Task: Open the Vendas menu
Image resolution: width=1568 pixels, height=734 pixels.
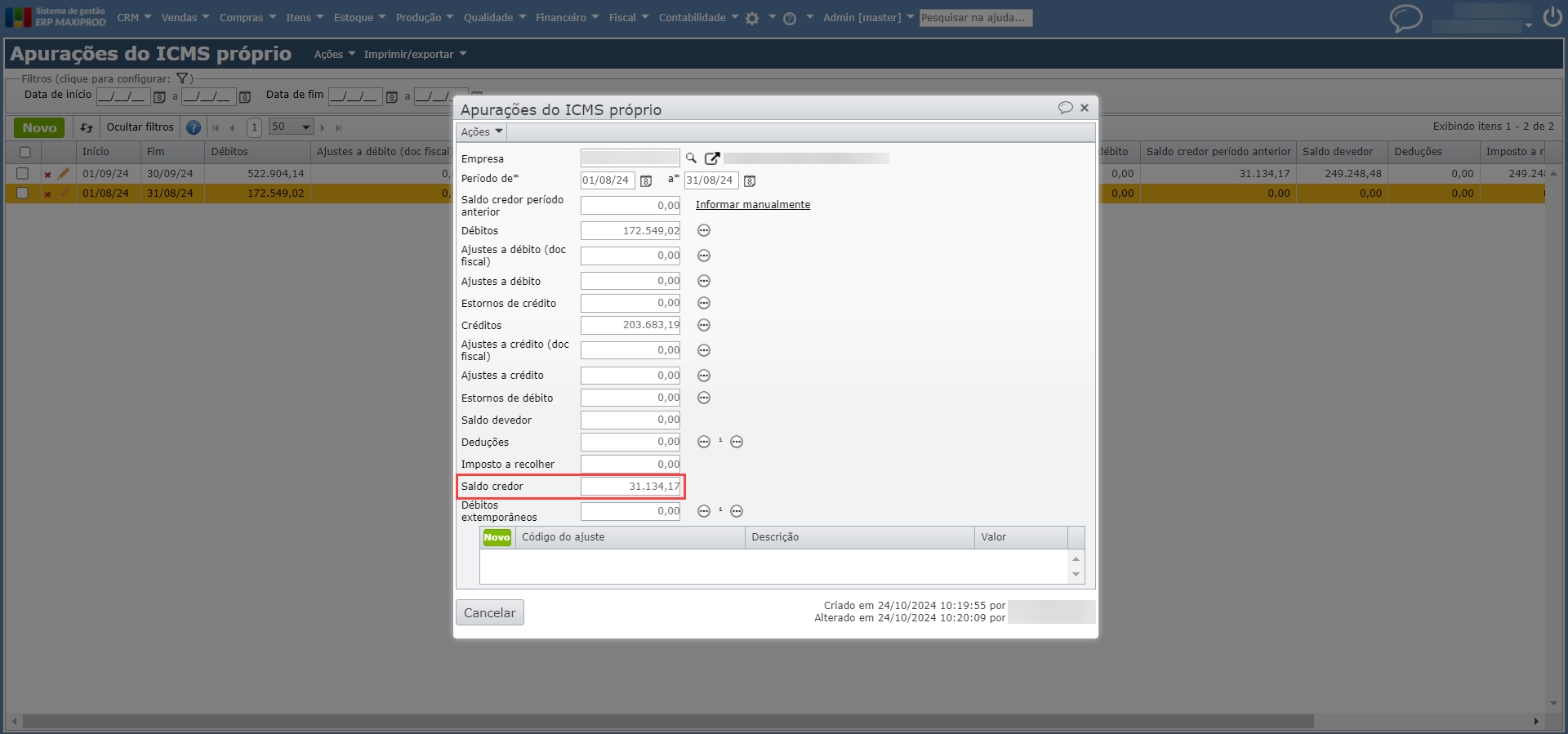Action: click(185, 17)
